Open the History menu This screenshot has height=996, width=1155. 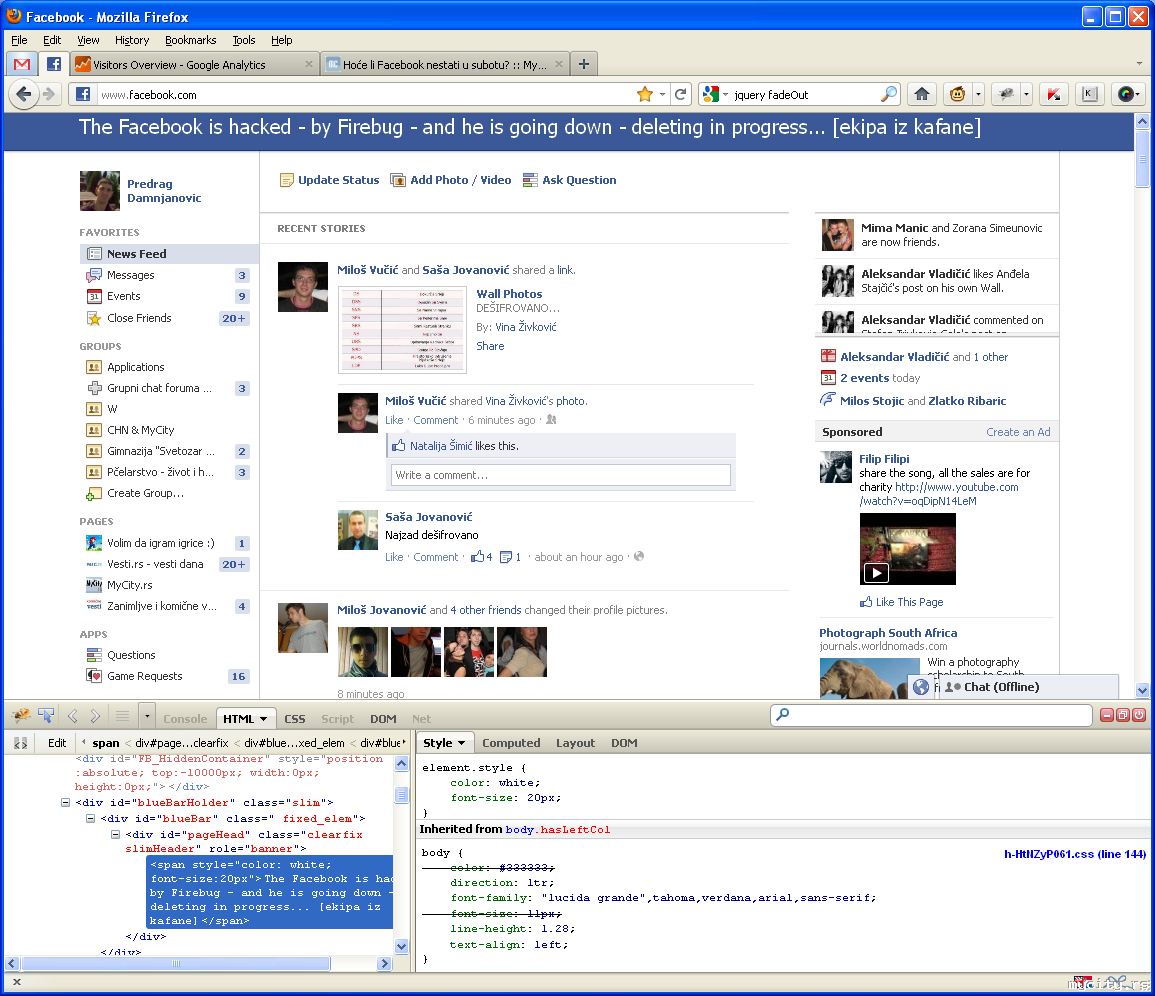(x=132, y=40)
